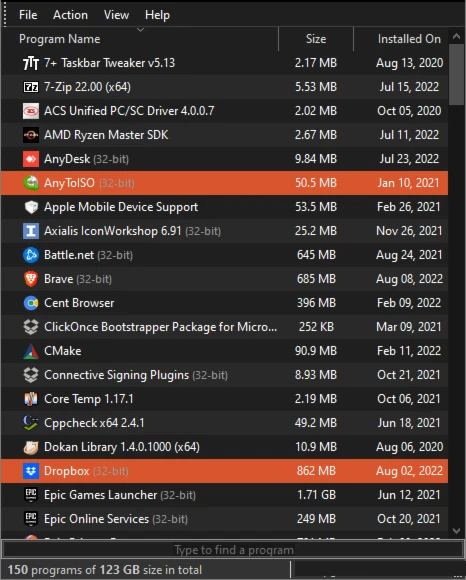Click the AMD Ryzen Master SDK icon
This screenshot has height=580, width=466.
click(x=31, y=135)
